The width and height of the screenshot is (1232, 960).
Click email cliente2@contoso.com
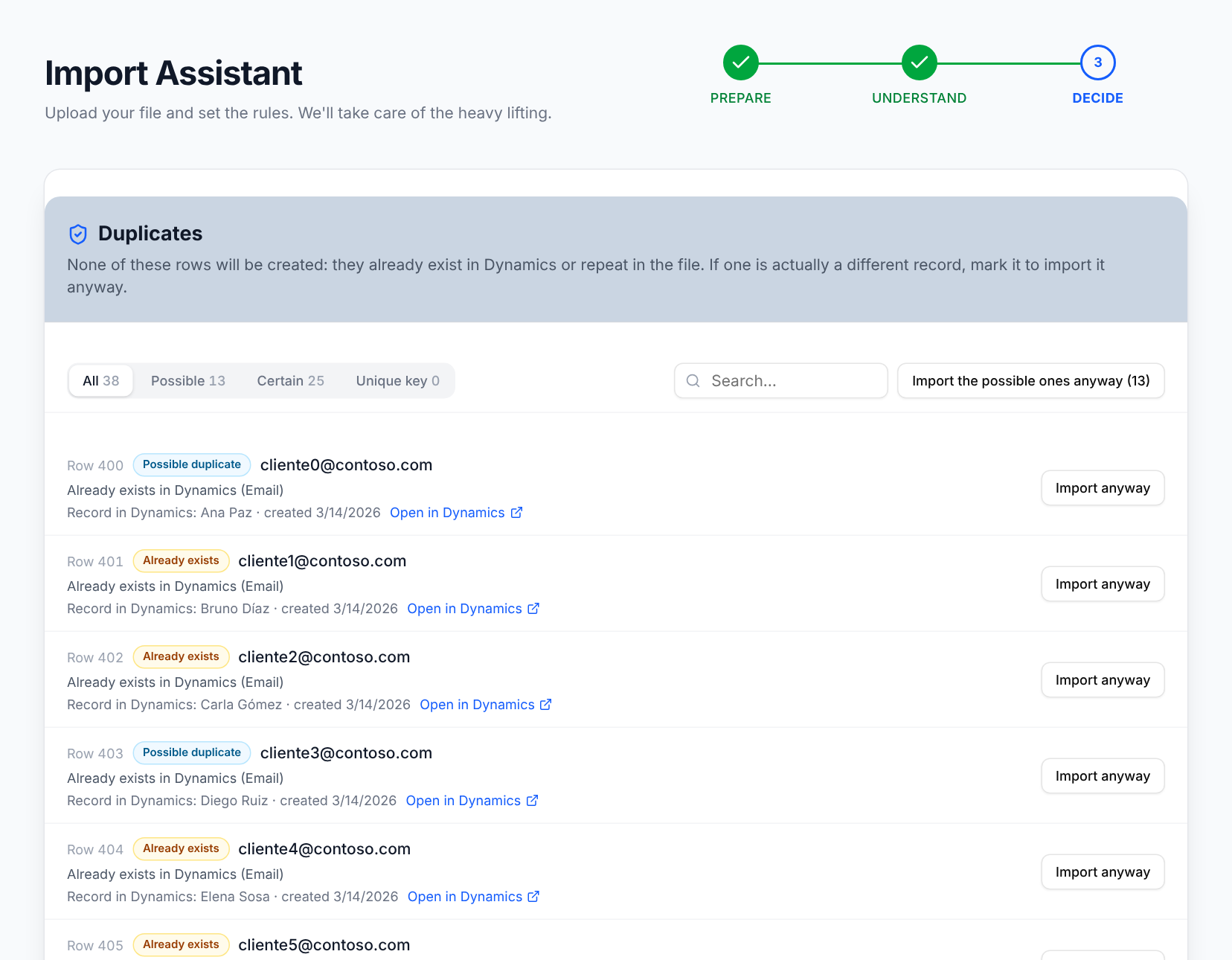pos(324,657)
